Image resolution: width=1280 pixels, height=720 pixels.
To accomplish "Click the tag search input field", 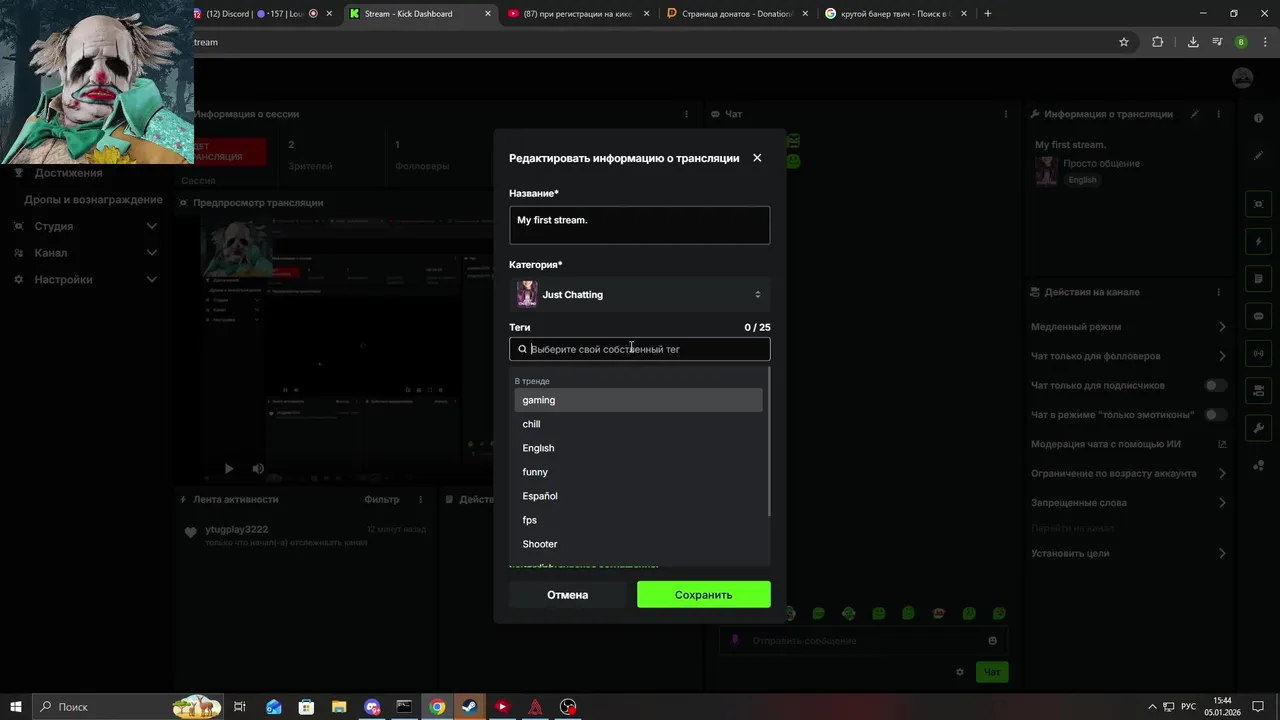I will click(640, 349).
